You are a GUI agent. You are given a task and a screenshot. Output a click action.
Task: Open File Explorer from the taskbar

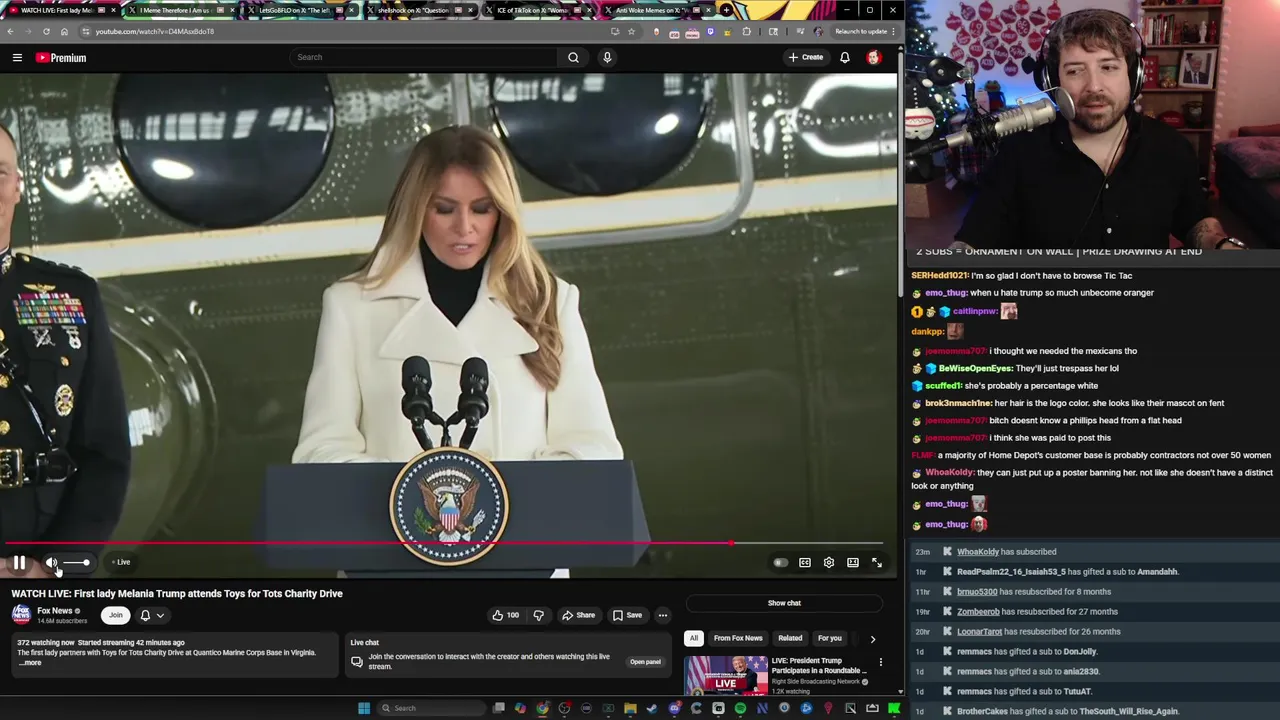[630, 708]
